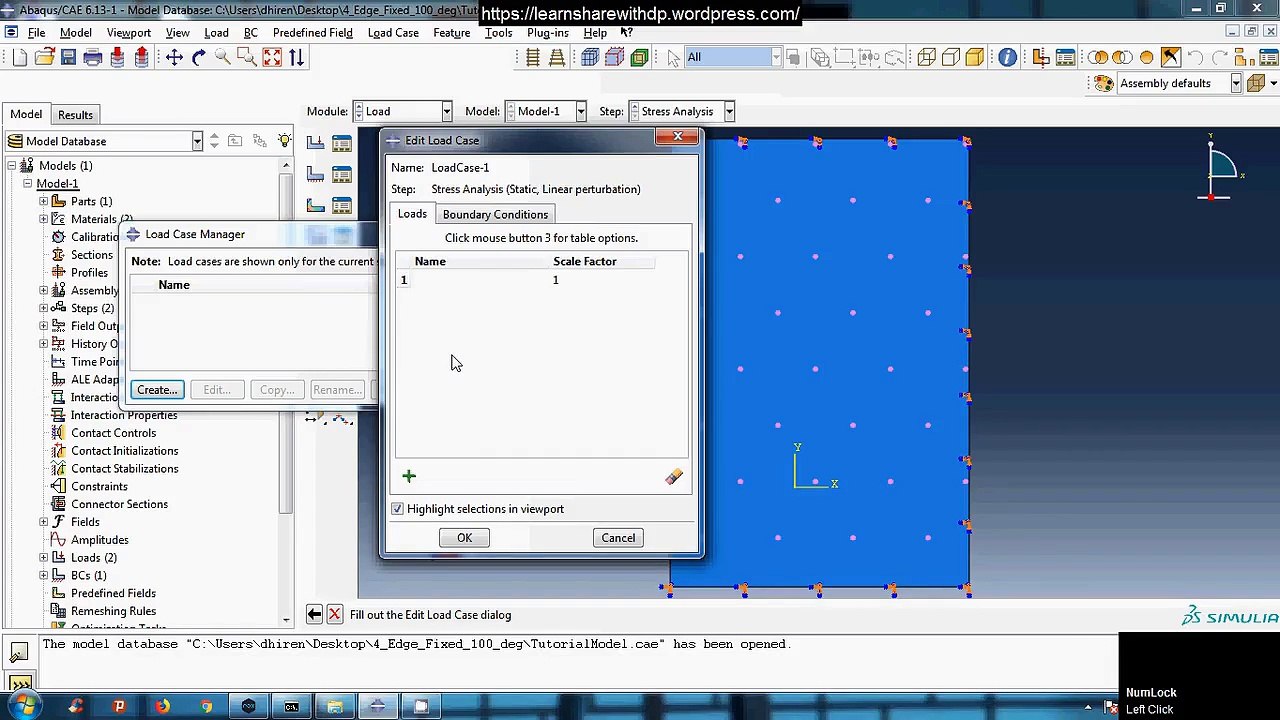Select the Pan View tool

coord(174,58)
